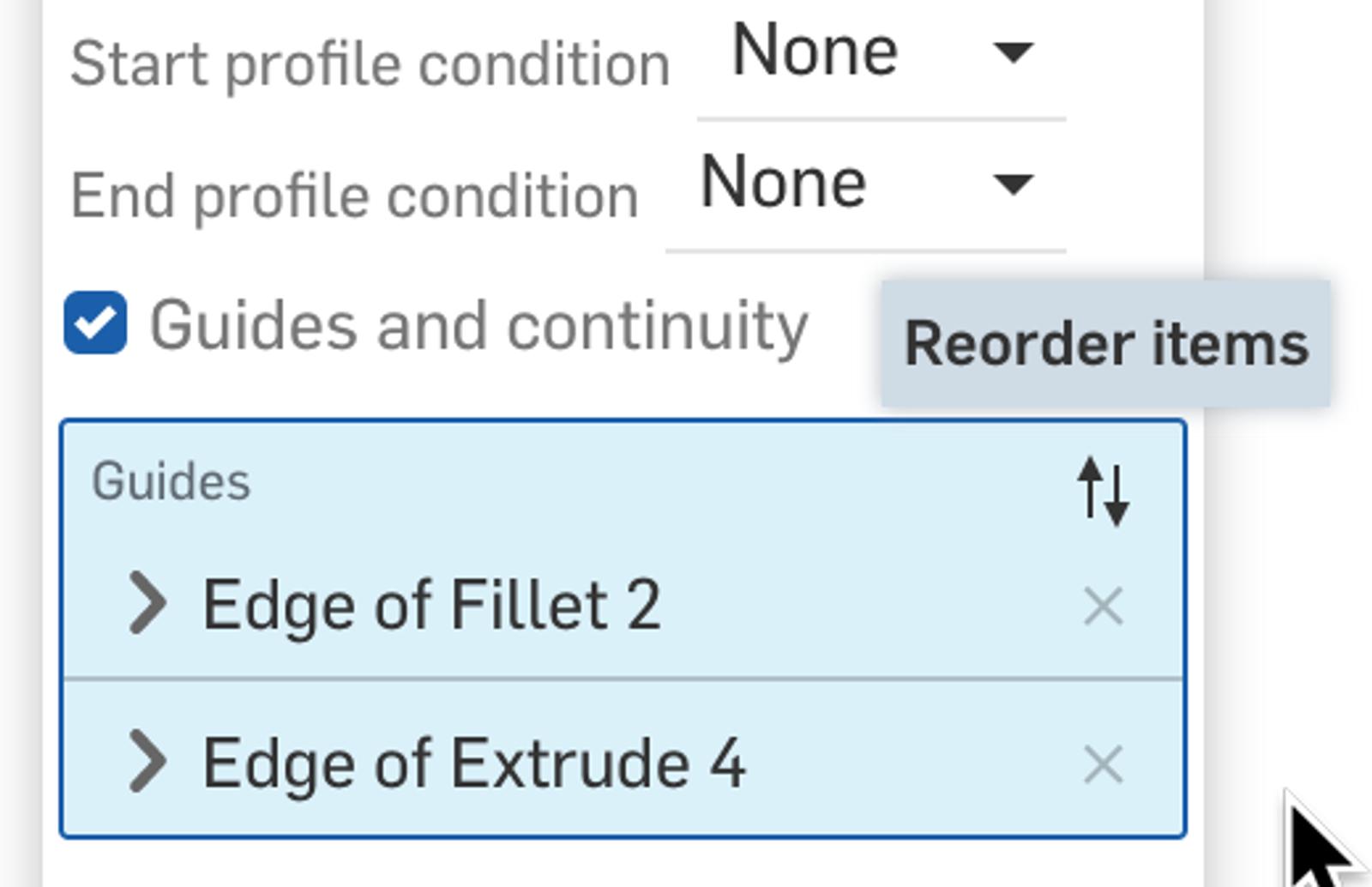The height and width of the screenshot is (887, 1372).
Task: Remove the Edge of Fillet 2 guide
Action: tap(1103, 606)
